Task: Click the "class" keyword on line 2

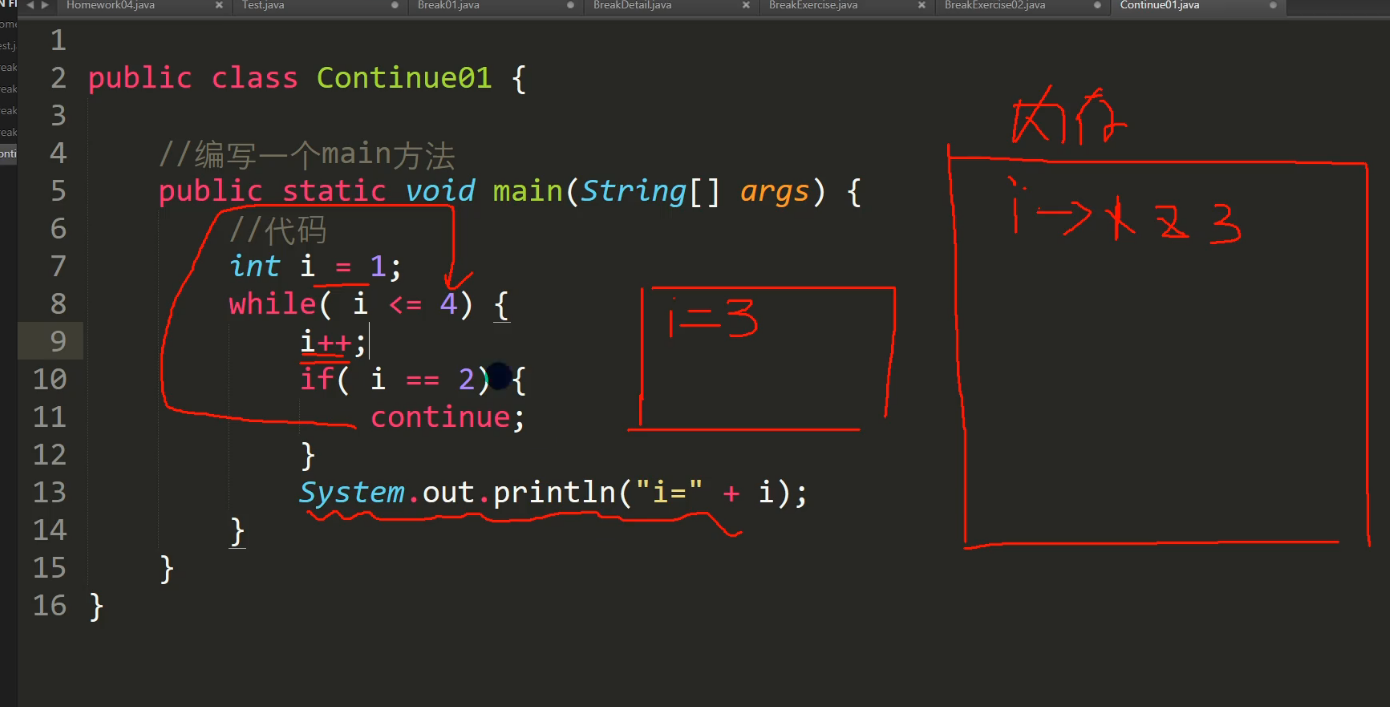Action: coord(254,78)
